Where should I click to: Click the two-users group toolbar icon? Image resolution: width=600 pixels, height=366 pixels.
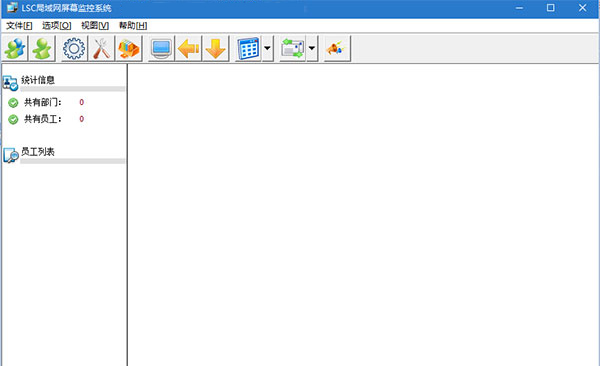[x=15, y=49]
